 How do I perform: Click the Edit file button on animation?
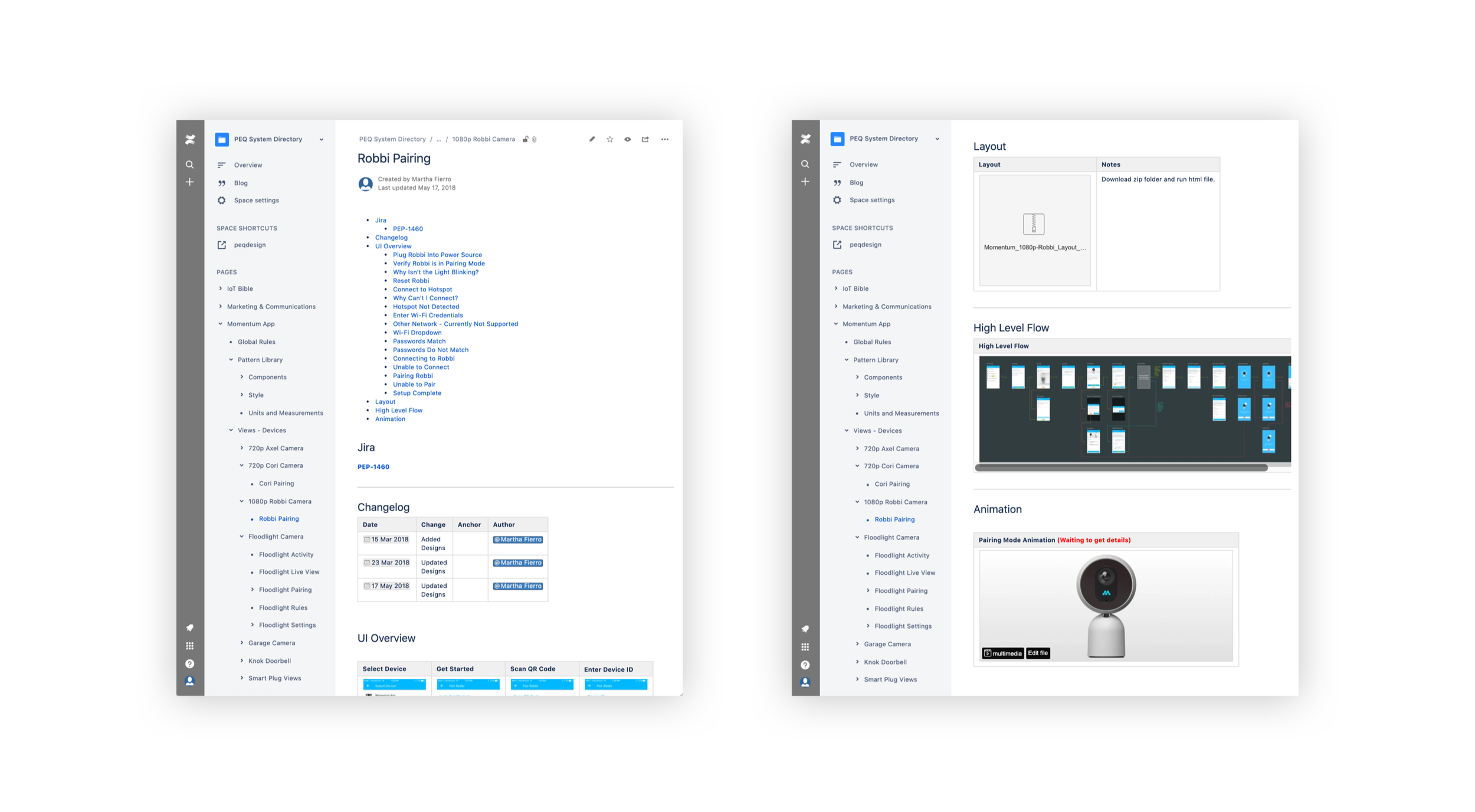point(1037,653)
